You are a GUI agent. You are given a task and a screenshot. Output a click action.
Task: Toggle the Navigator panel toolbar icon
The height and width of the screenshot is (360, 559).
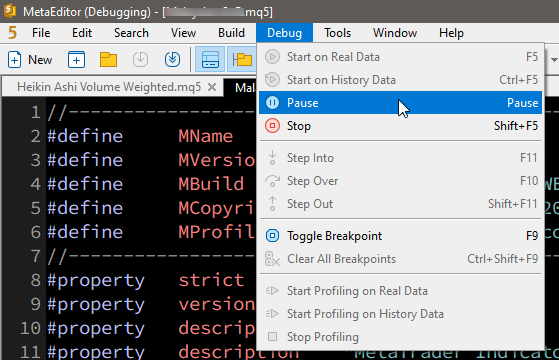click(210, 60)
